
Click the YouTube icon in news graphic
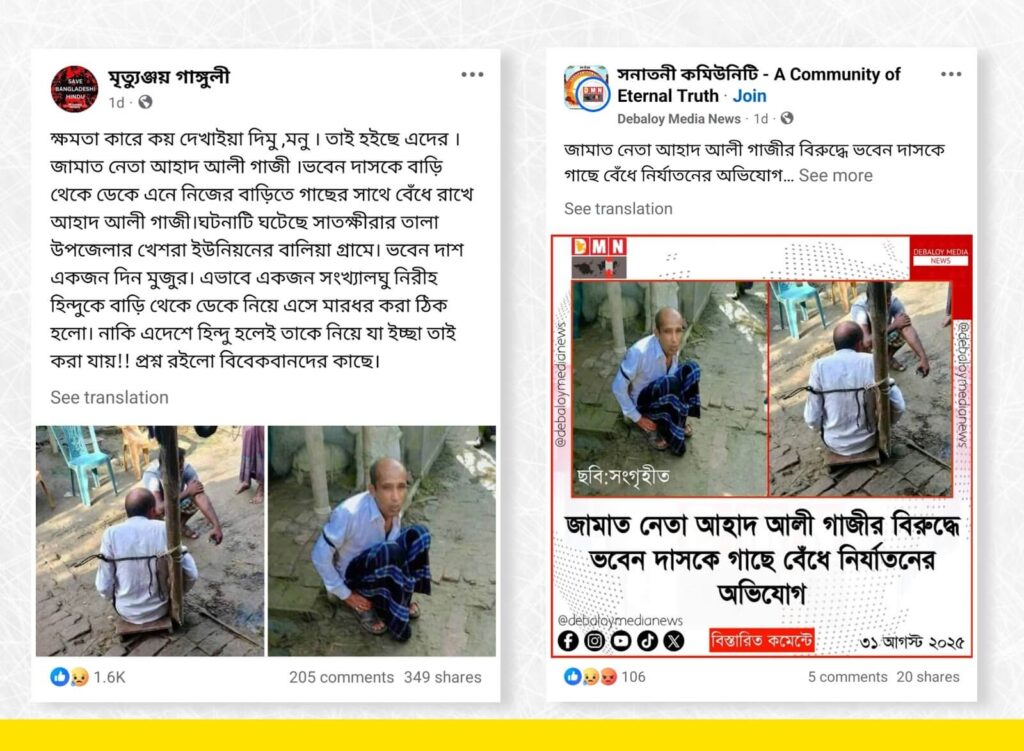(x=620, y=641)
